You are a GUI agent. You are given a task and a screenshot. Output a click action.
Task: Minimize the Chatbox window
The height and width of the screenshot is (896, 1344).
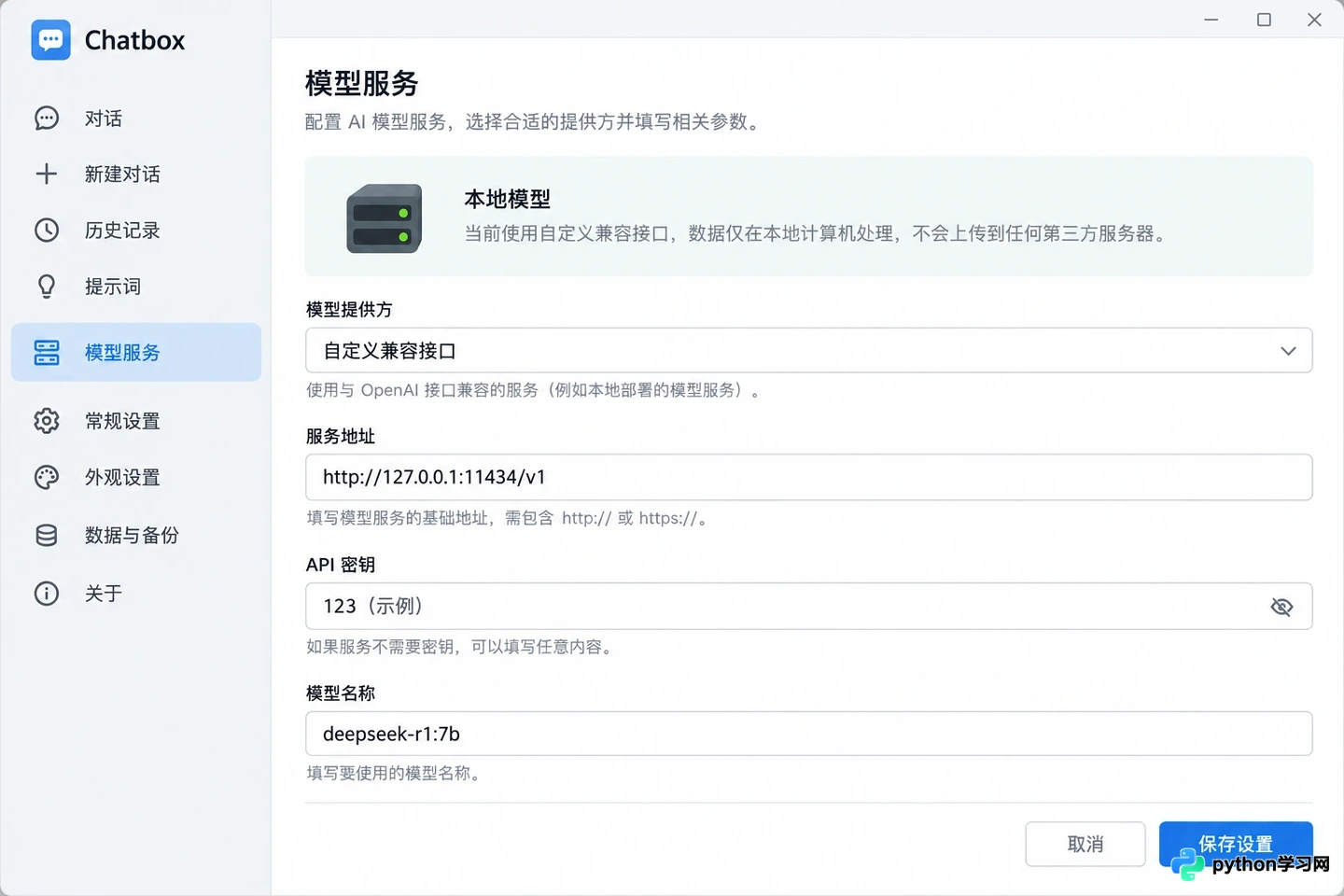click(x=1211, y=20)
